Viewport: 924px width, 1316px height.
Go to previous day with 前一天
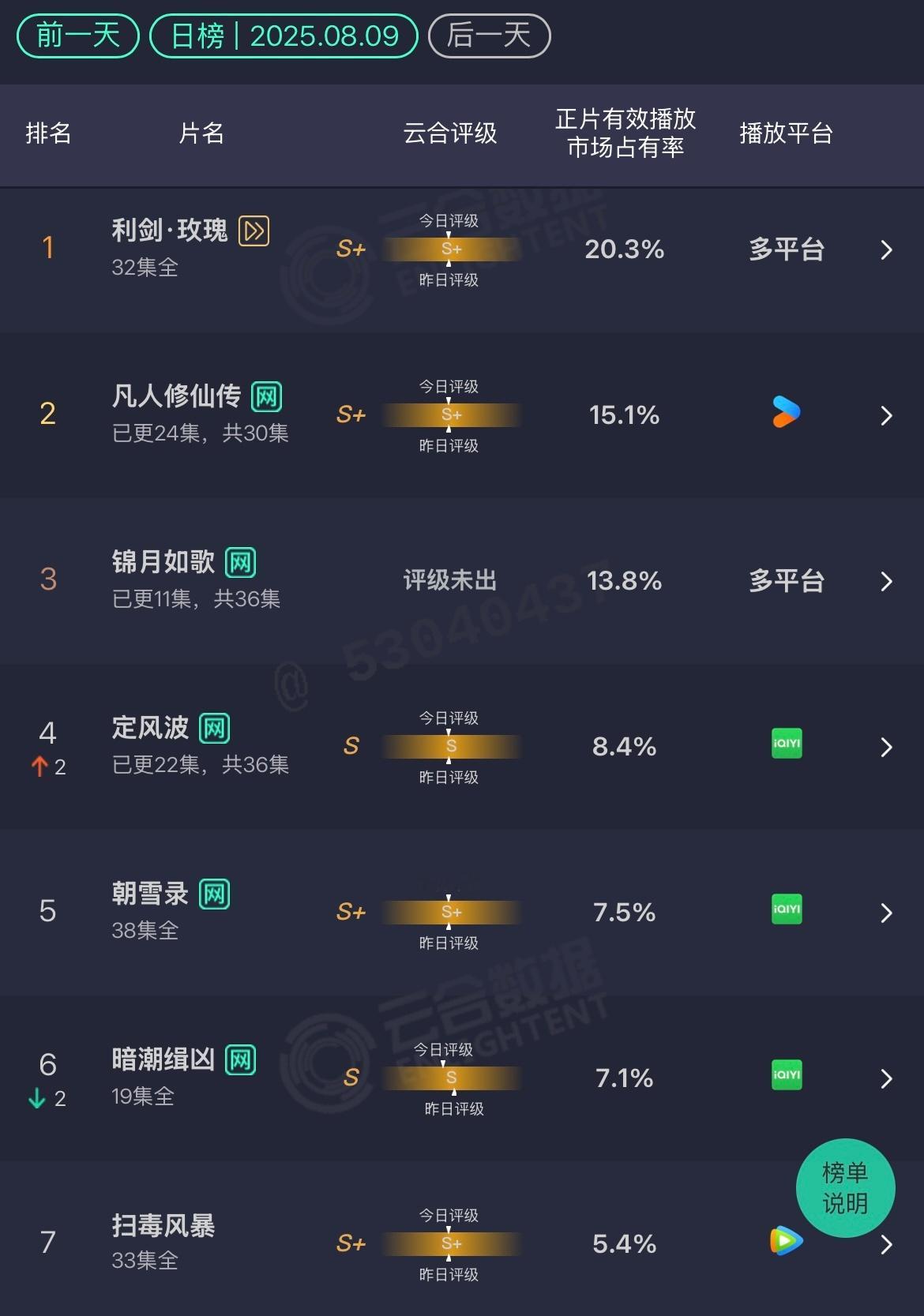pyautogui.click(x=78, y=36)
